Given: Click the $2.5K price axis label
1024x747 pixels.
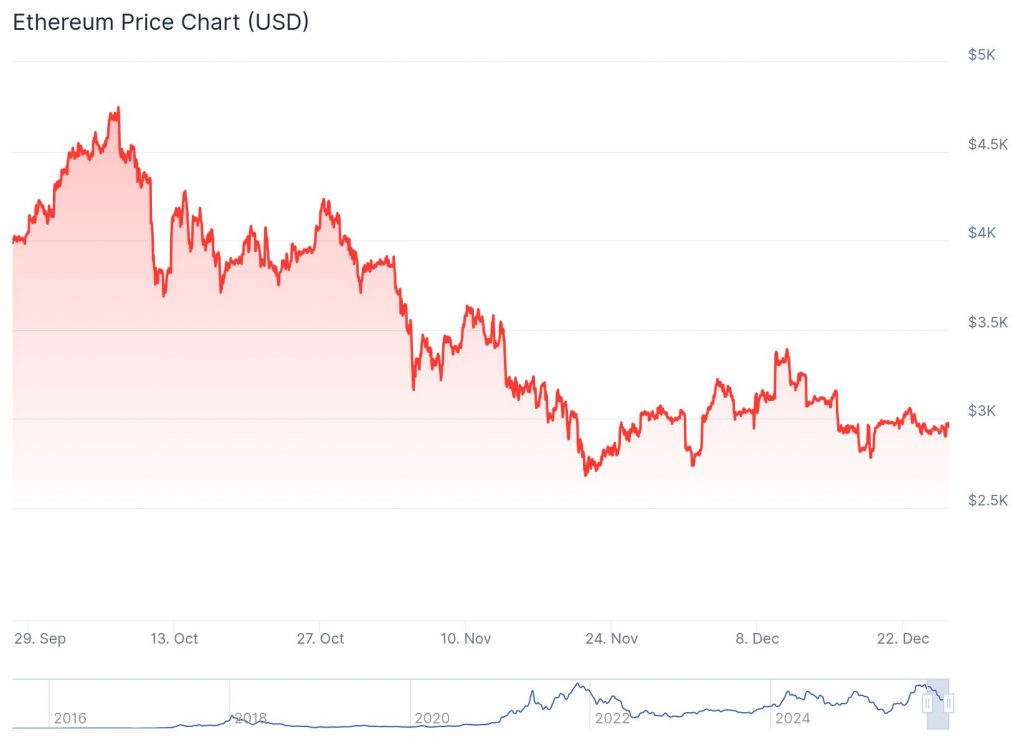Looking at the screenshot, I should [987, 500].
